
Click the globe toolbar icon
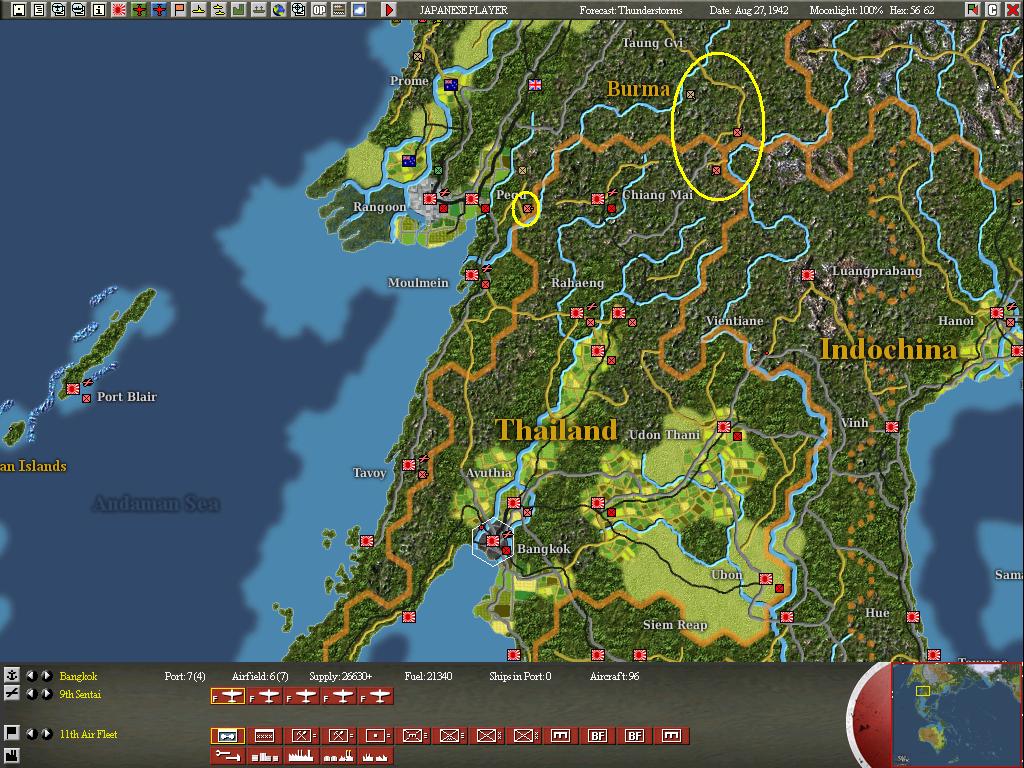[279, 10]
